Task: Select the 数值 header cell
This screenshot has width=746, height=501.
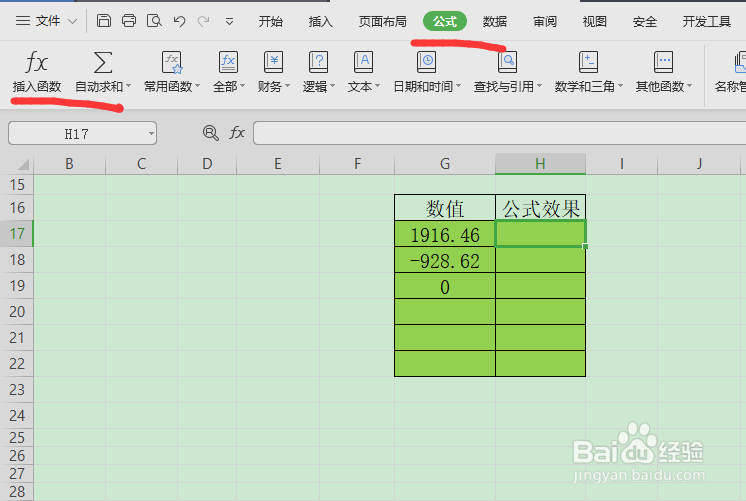Action: pyautogui.click(x=445, y=208)
